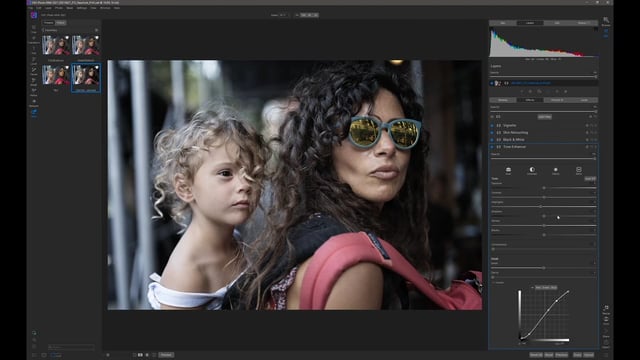This screenshot has height=360, width=640.
Task: Click the upper control point on the curve
Action: click(557, 301)
